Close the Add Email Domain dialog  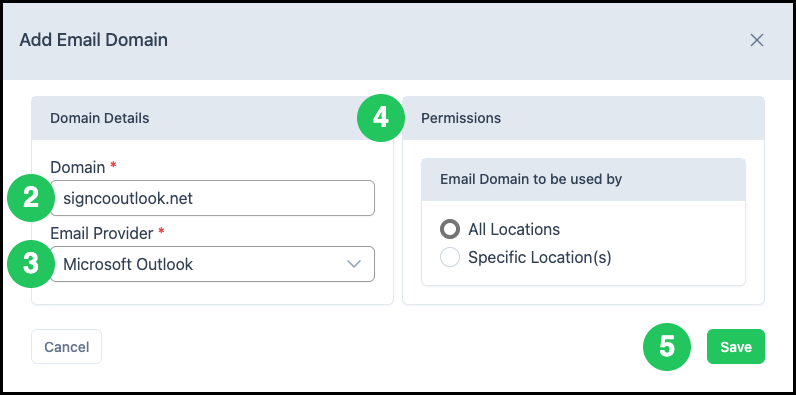756,40
